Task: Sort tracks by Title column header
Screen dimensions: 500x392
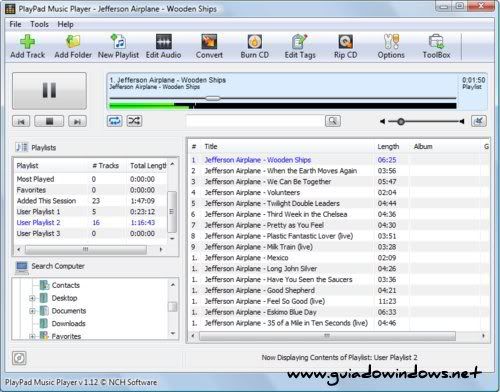Action: coord(211,147)
